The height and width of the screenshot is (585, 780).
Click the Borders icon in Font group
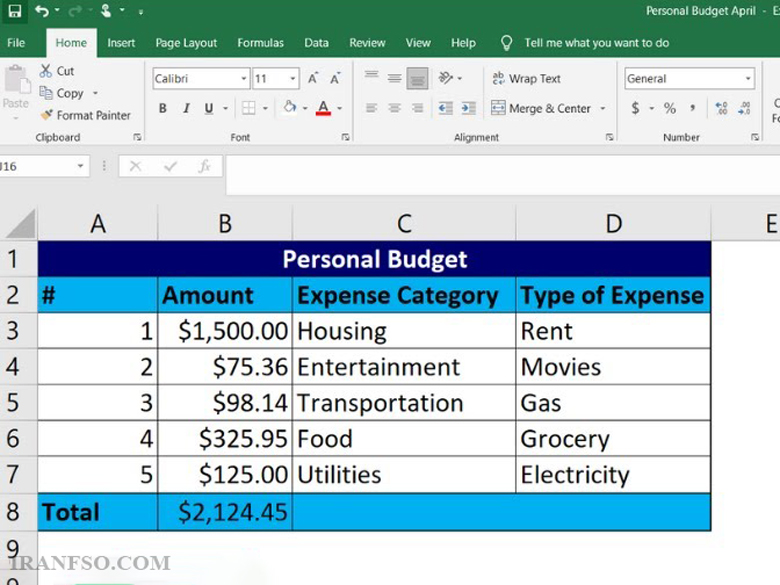248,107
